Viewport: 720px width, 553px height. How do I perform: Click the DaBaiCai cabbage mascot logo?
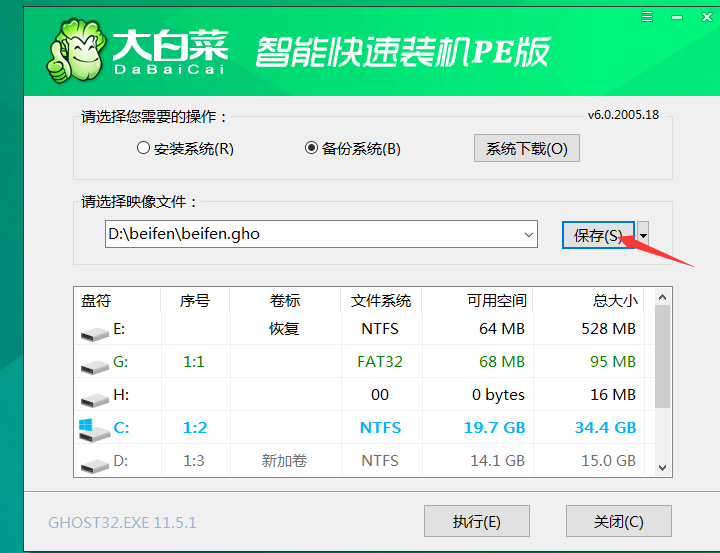pyautogui.click(x=76, y=51)
